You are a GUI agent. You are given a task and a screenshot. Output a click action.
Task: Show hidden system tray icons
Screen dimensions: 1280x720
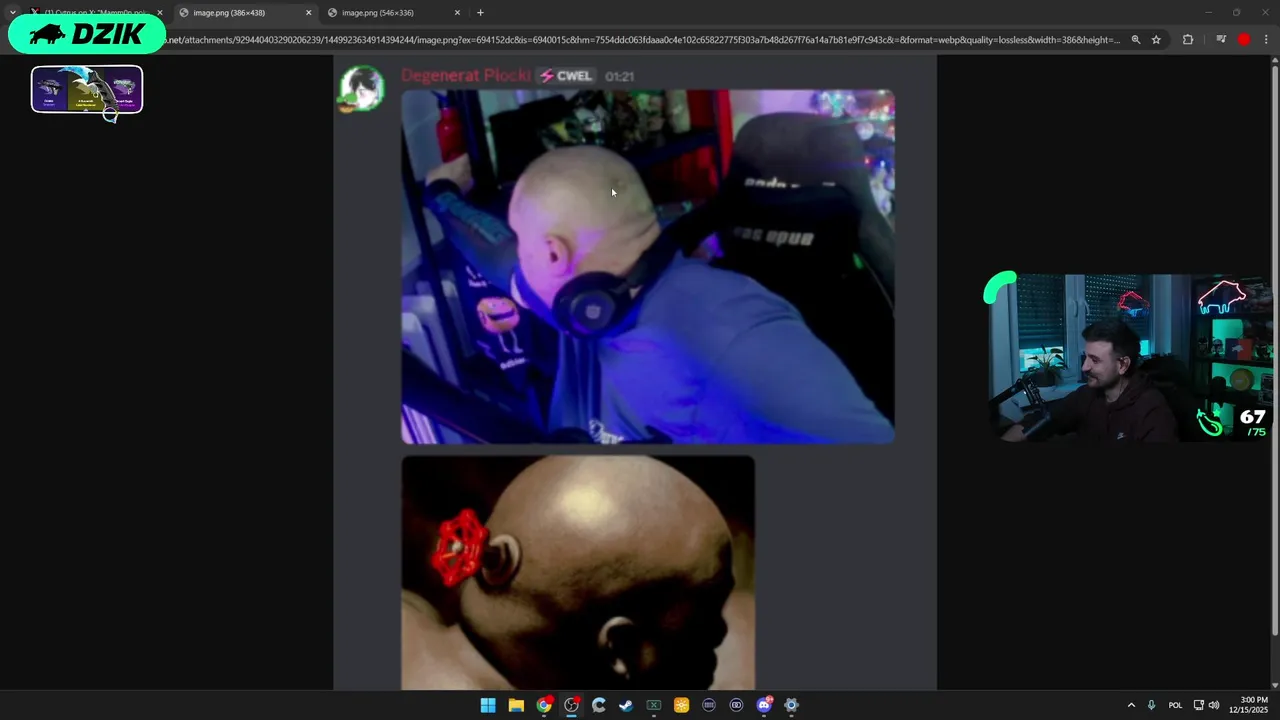(x=1131, y=705)
